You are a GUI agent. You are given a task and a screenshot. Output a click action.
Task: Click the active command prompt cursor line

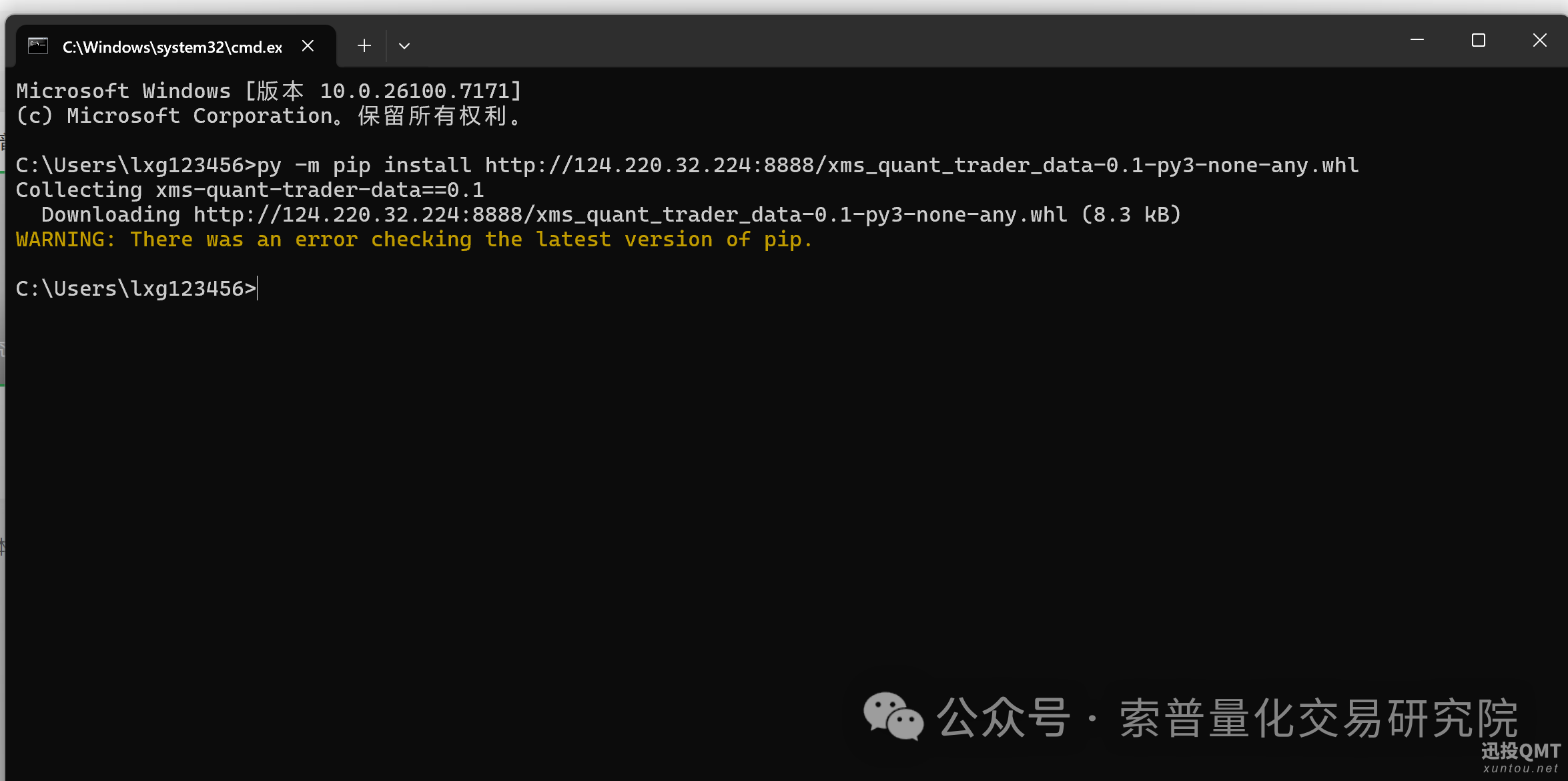pos(137,289)
